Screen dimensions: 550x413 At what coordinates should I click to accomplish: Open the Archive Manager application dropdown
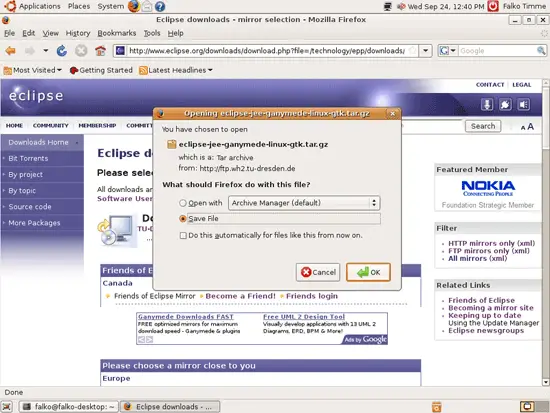click(x=304, y=203)
